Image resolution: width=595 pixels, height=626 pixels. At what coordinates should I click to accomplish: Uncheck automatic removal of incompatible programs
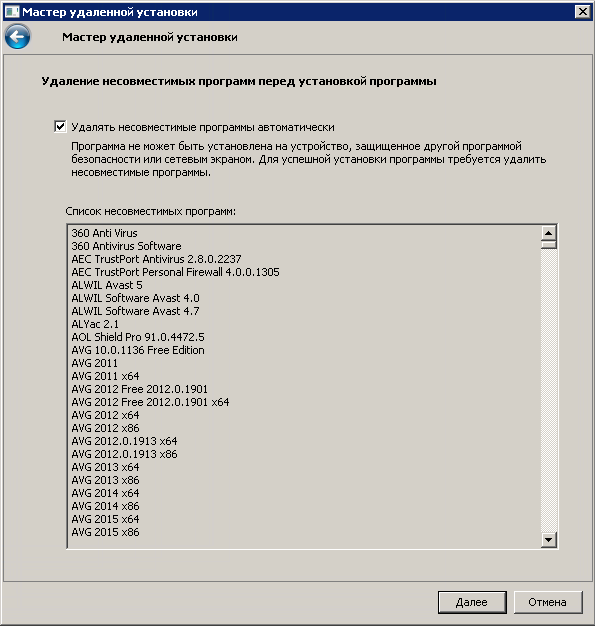60,127
